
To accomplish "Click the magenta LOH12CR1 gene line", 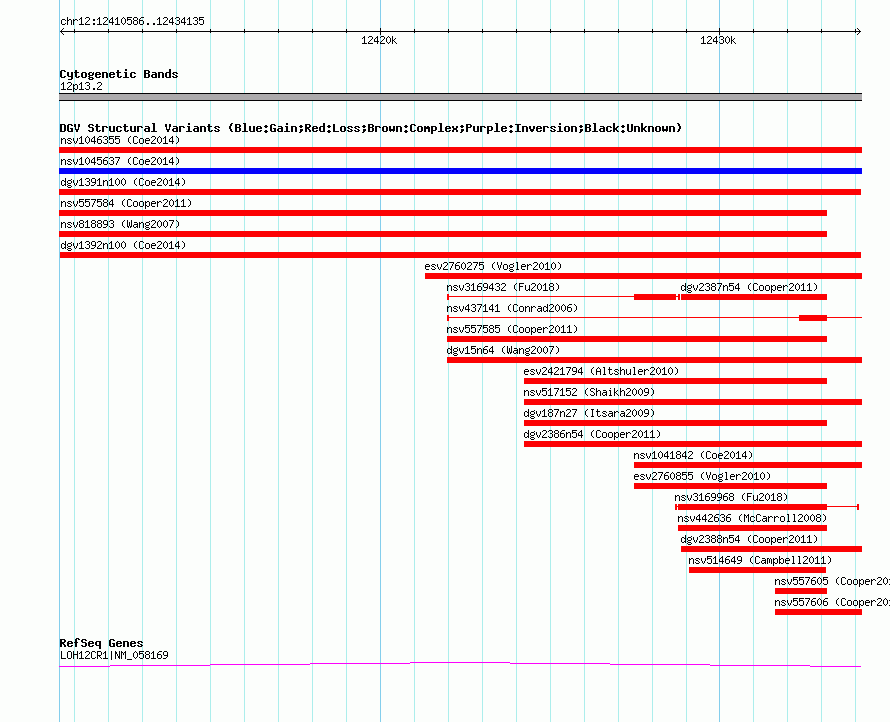I will tap(460, 664).
